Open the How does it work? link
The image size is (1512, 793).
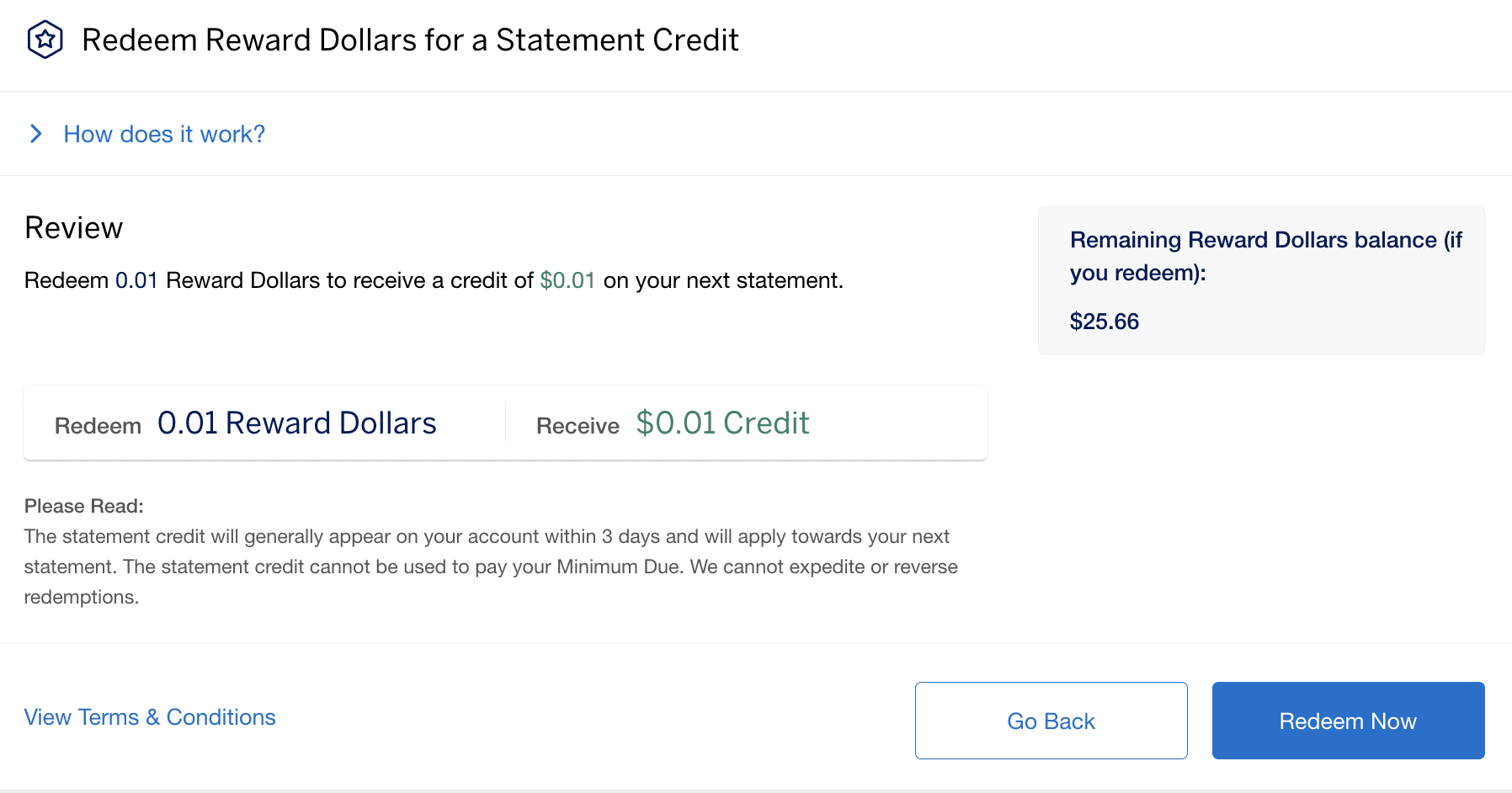(x=164, y=134)
